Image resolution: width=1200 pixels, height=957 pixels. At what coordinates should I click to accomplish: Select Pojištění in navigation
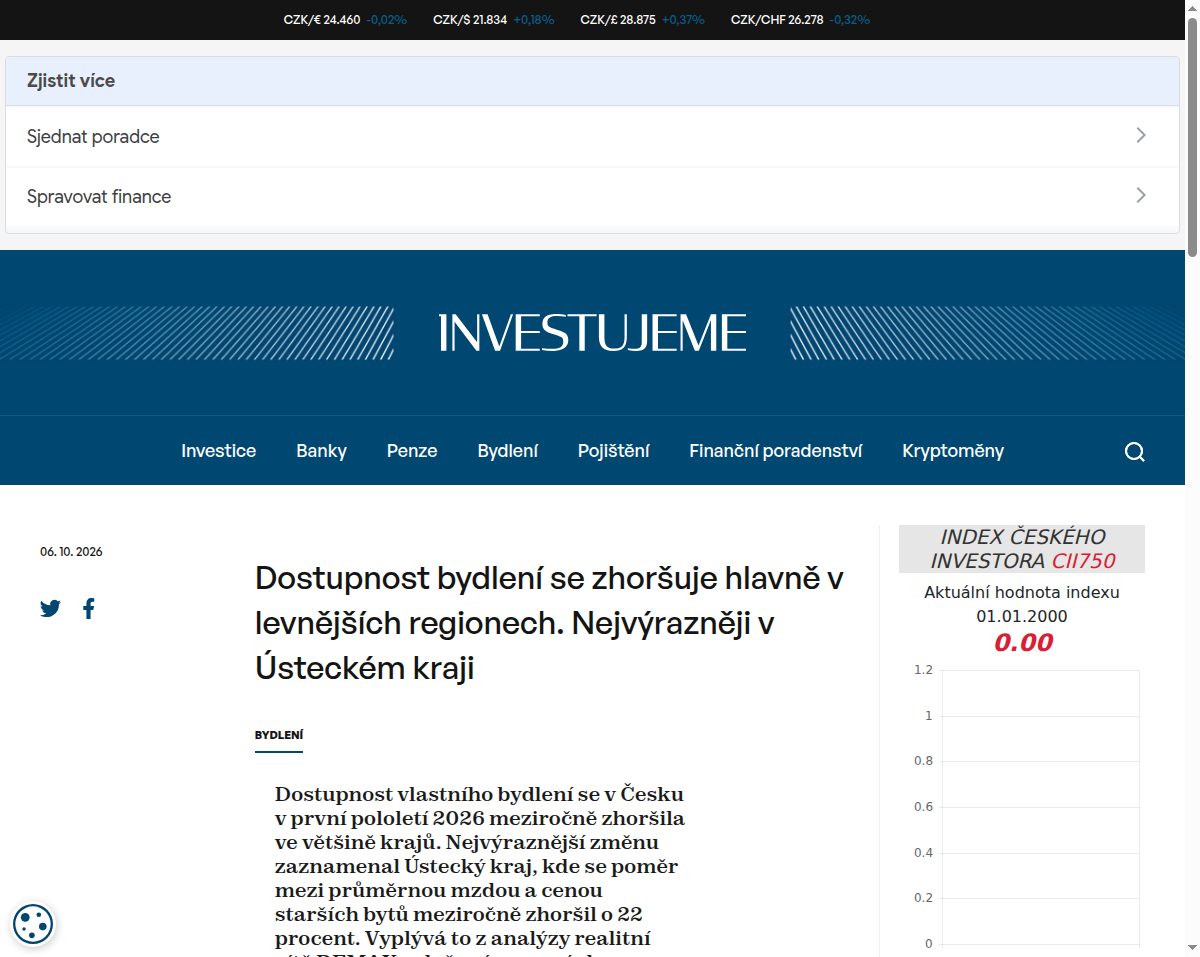click(x=613, y=451)
